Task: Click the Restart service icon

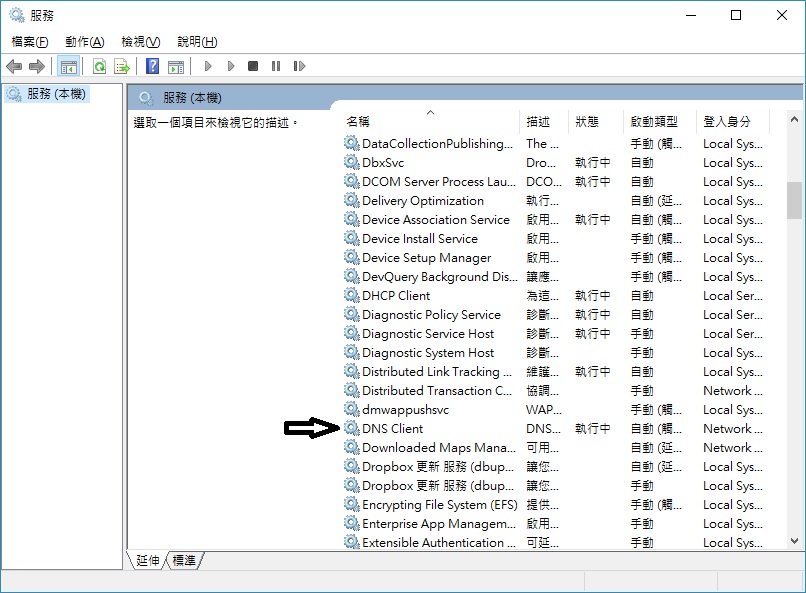Action: point(299,66)
